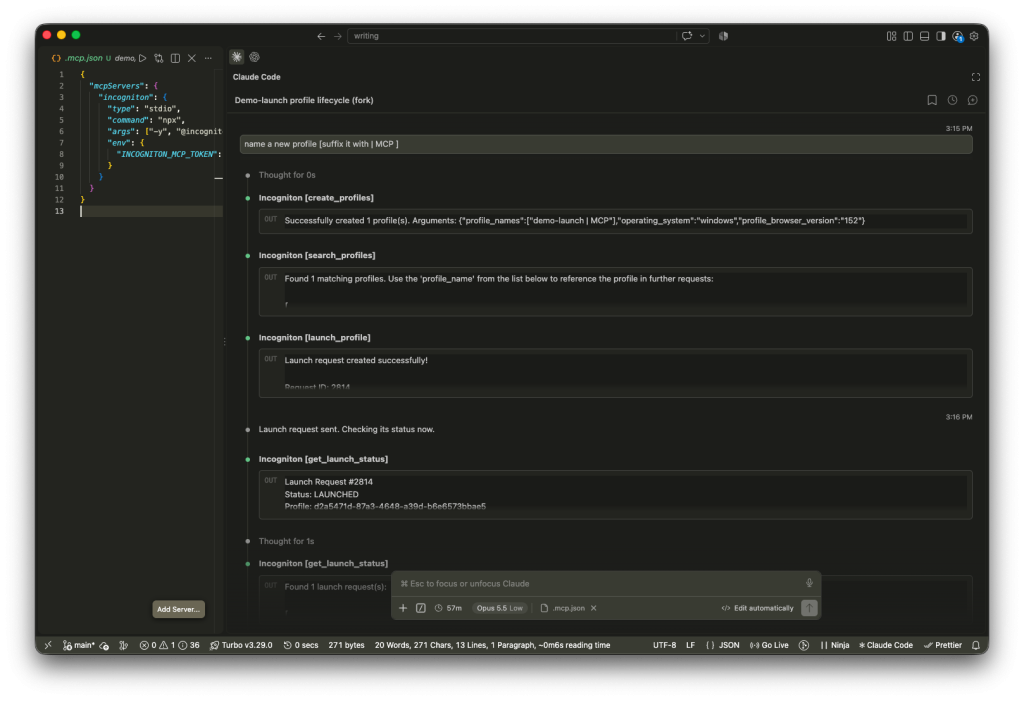The image size is (1024, 701).
Task: Click the create_profiles output box
Action: point(615,221)
